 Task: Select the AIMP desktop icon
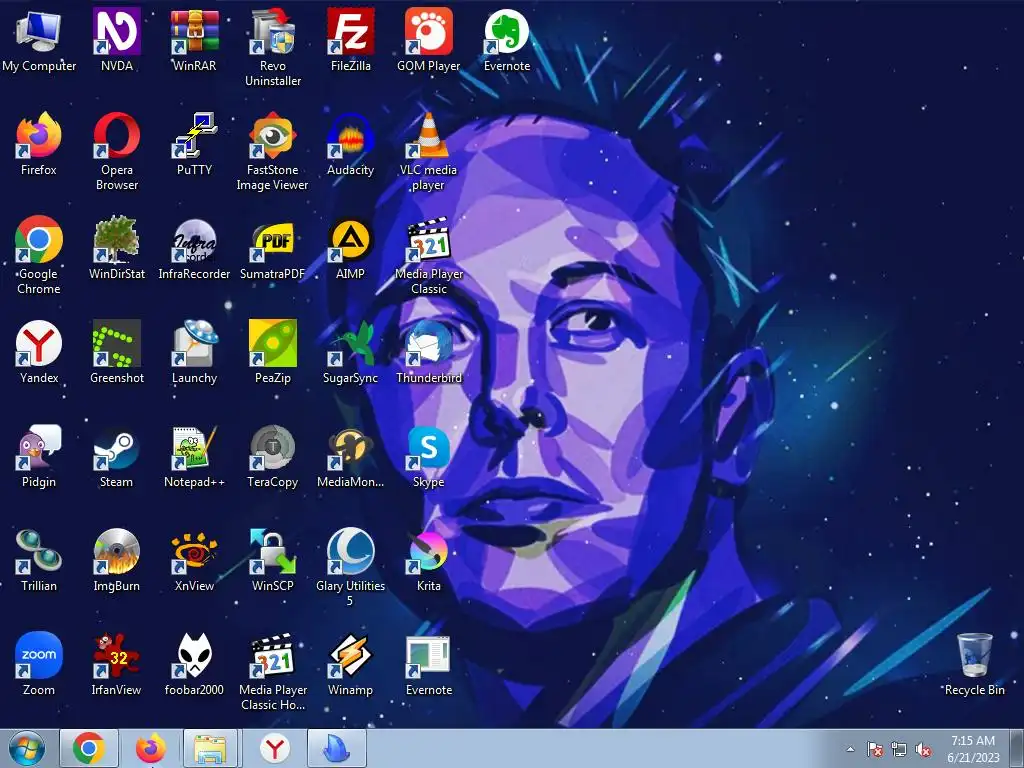[351, 239]
